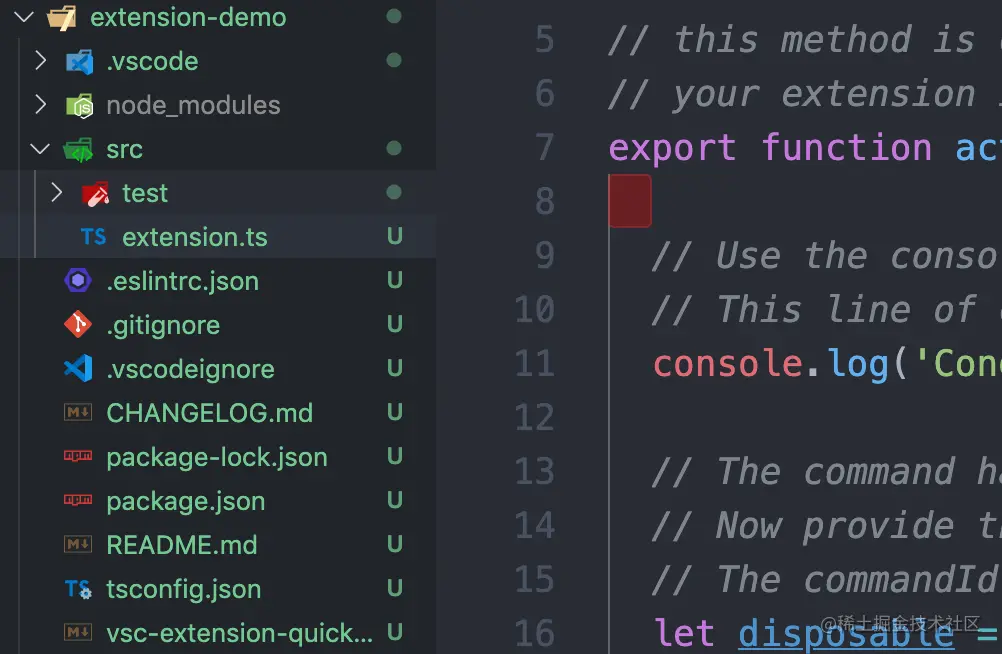Screen dimensions: 1002x654
Task: Click the red test folder icon
Action: click(x=95, y=193)
